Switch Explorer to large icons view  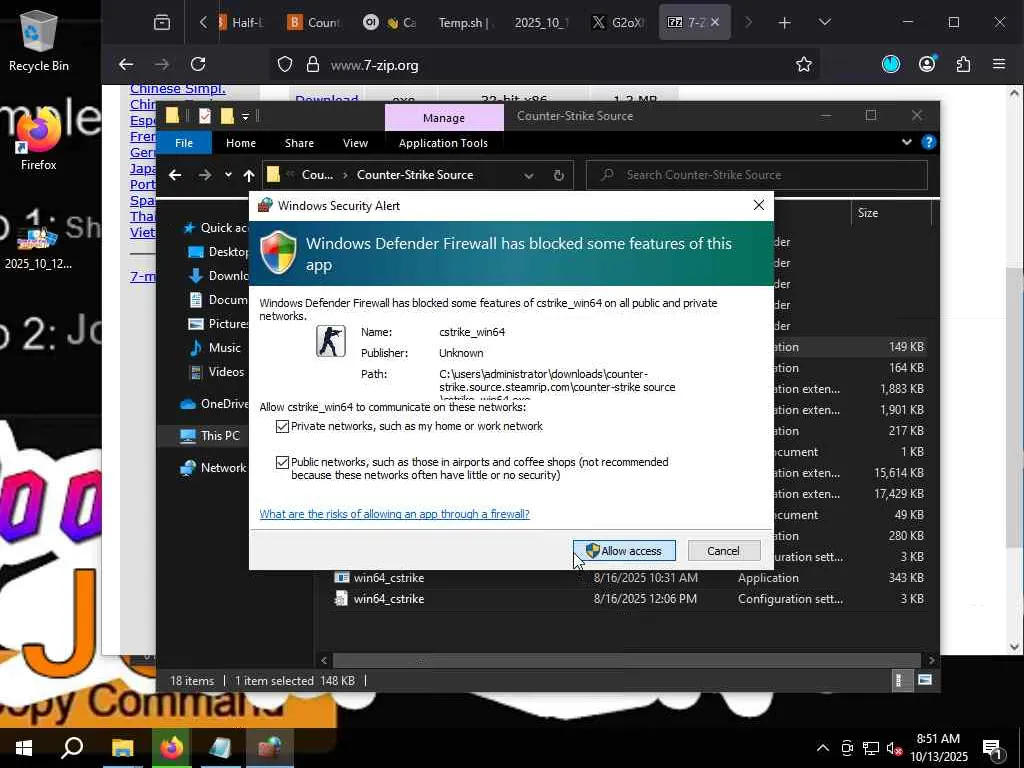pyautogui.click(x=925, y=680)
